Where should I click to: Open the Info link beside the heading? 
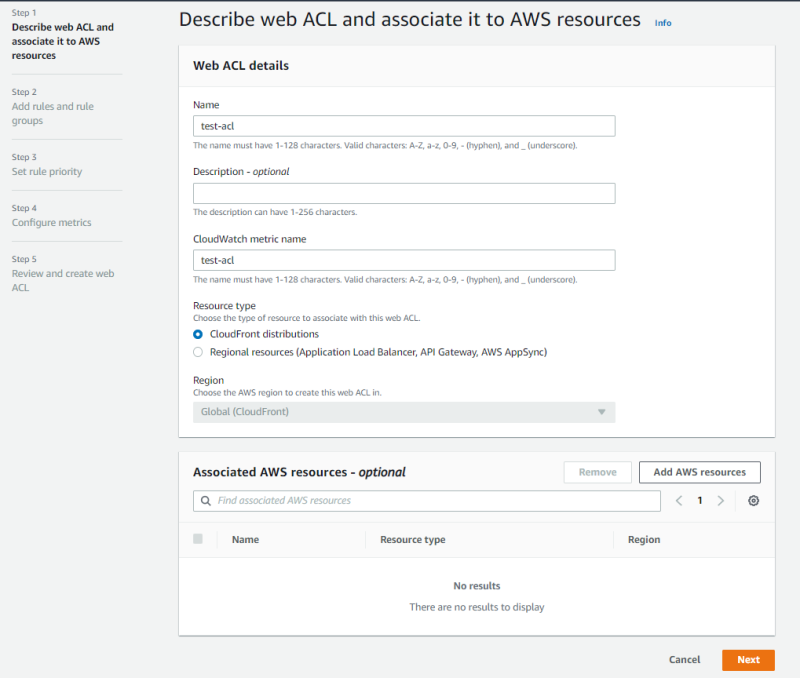663,22
